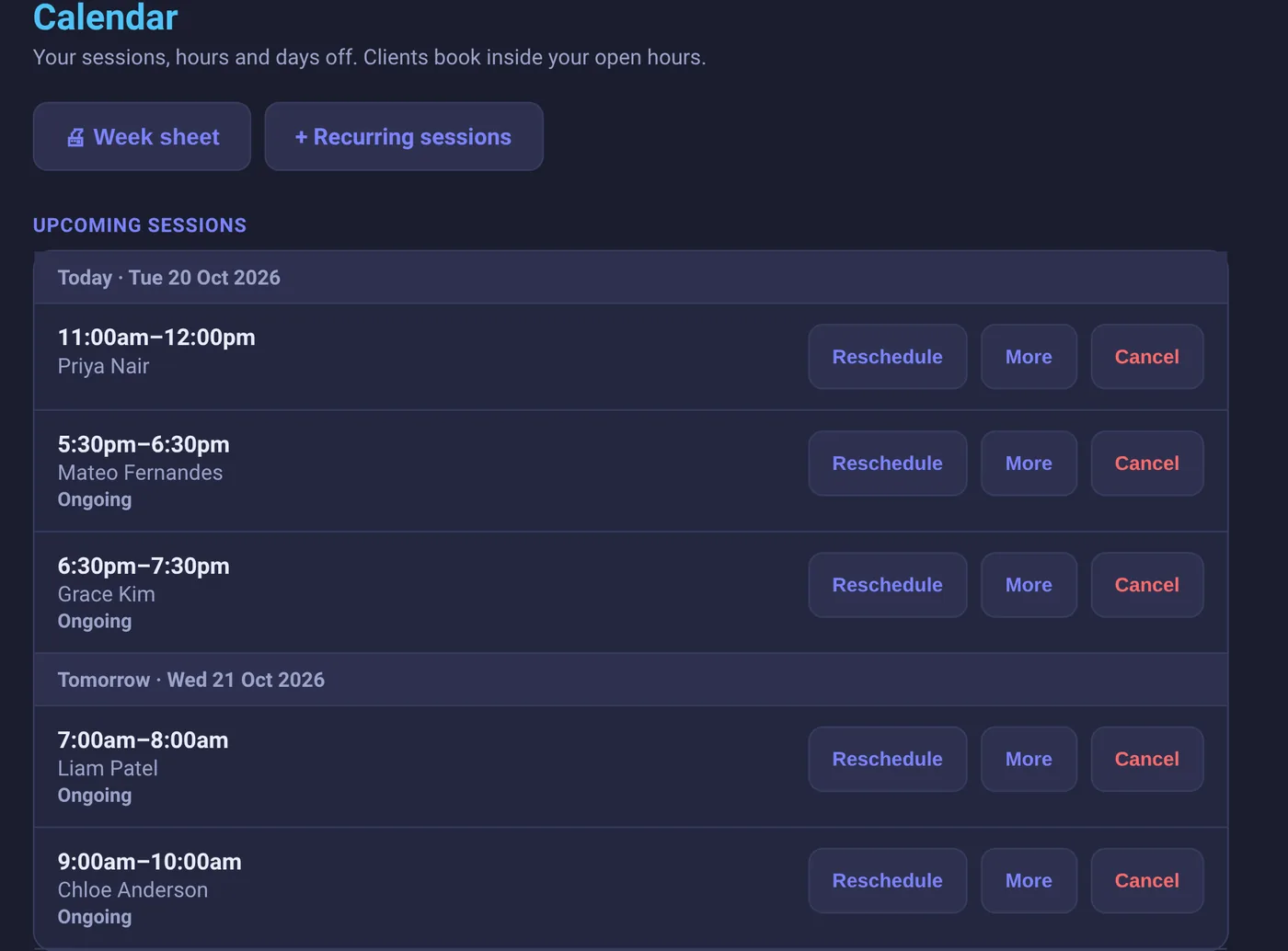Click Ongoing label under Liam Patel
1288x951 pixels.
coord(94,796)
